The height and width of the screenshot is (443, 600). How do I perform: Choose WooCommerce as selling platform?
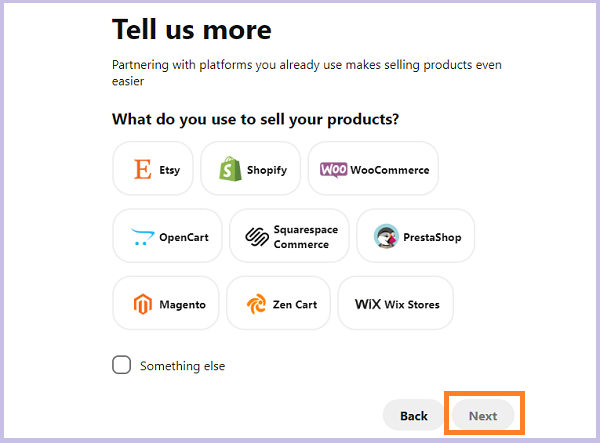(x=373, y=169)
